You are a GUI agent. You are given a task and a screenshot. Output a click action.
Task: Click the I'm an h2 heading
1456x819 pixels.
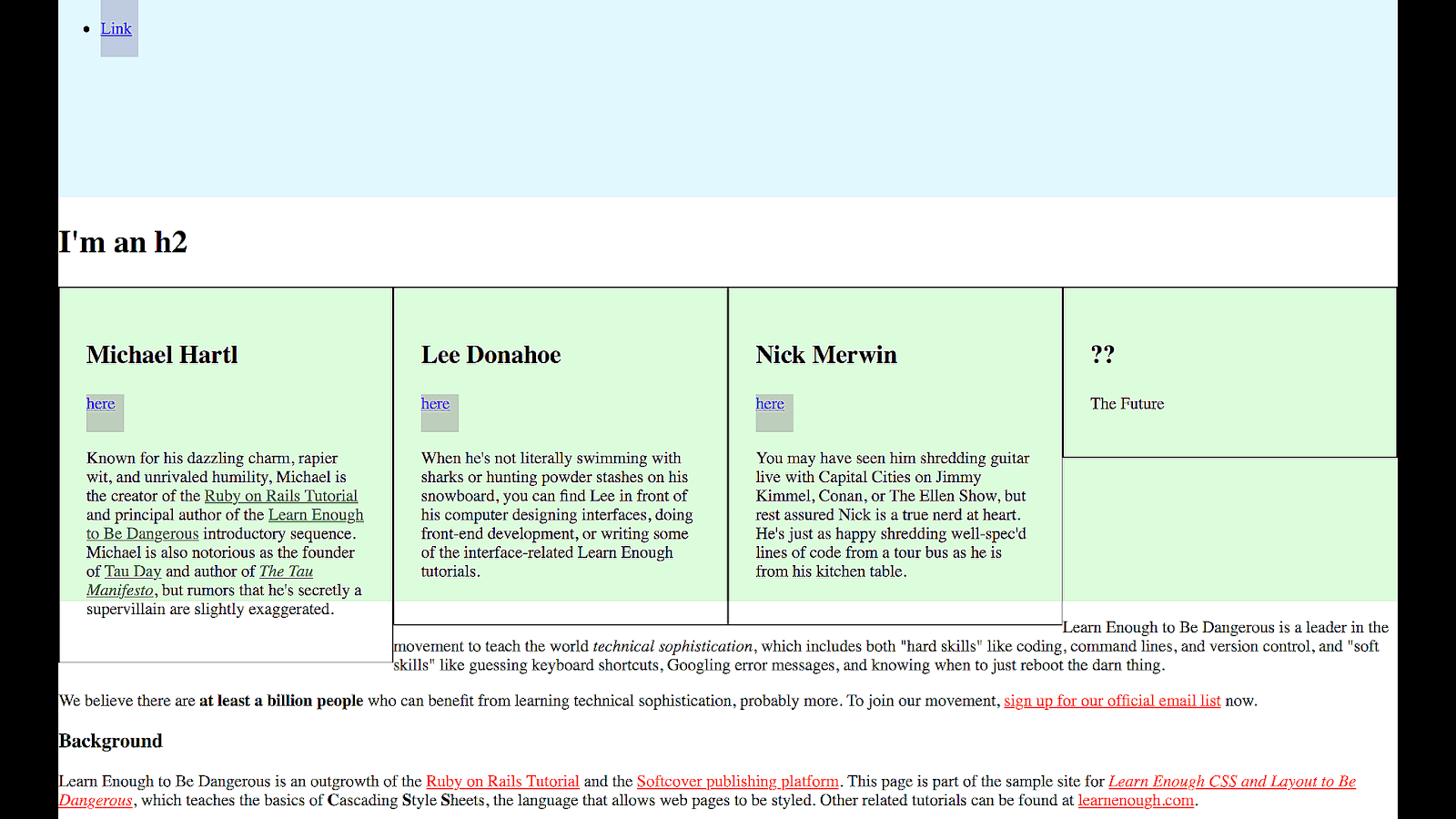pos(123,242)
